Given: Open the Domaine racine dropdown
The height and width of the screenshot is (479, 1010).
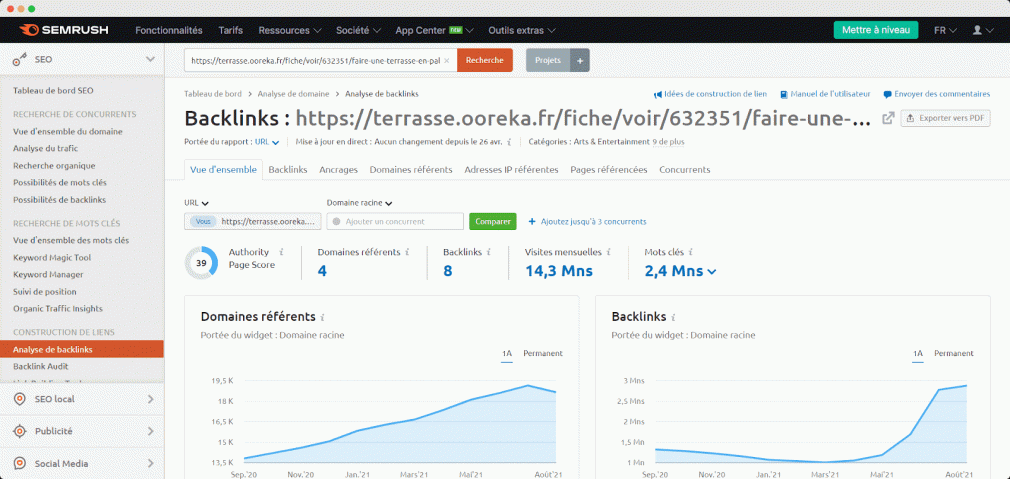Looking at the screenshot, I should pyautogui.click(x=359, y=203).
